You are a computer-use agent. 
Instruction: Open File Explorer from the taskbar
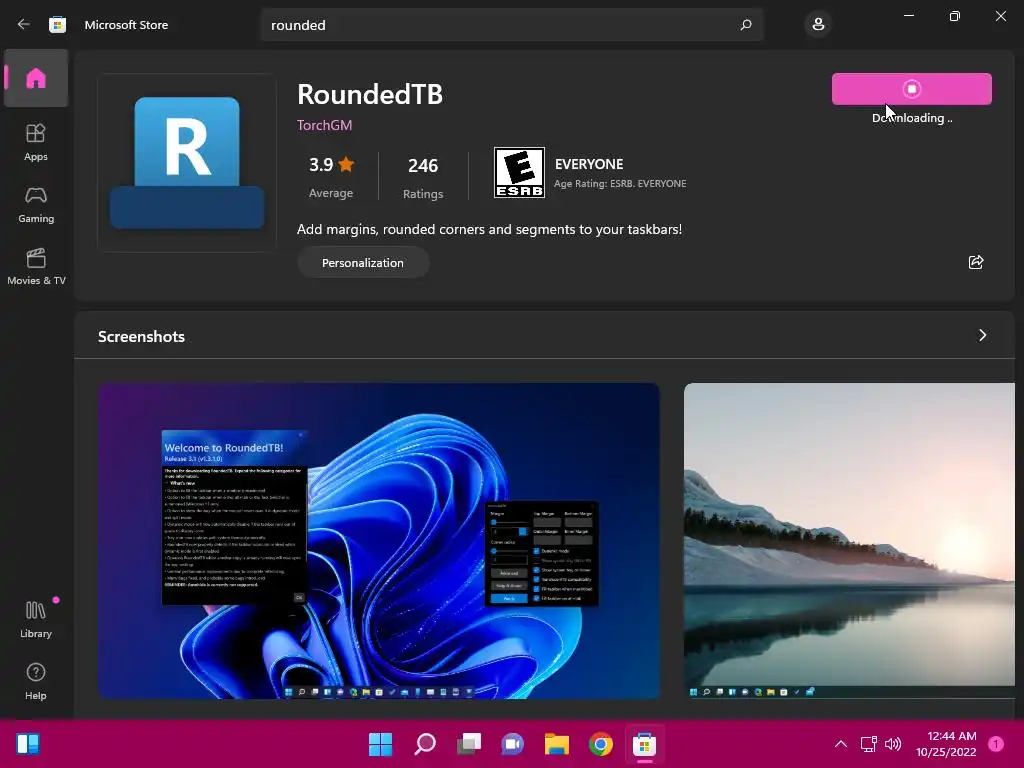[557, 743]
